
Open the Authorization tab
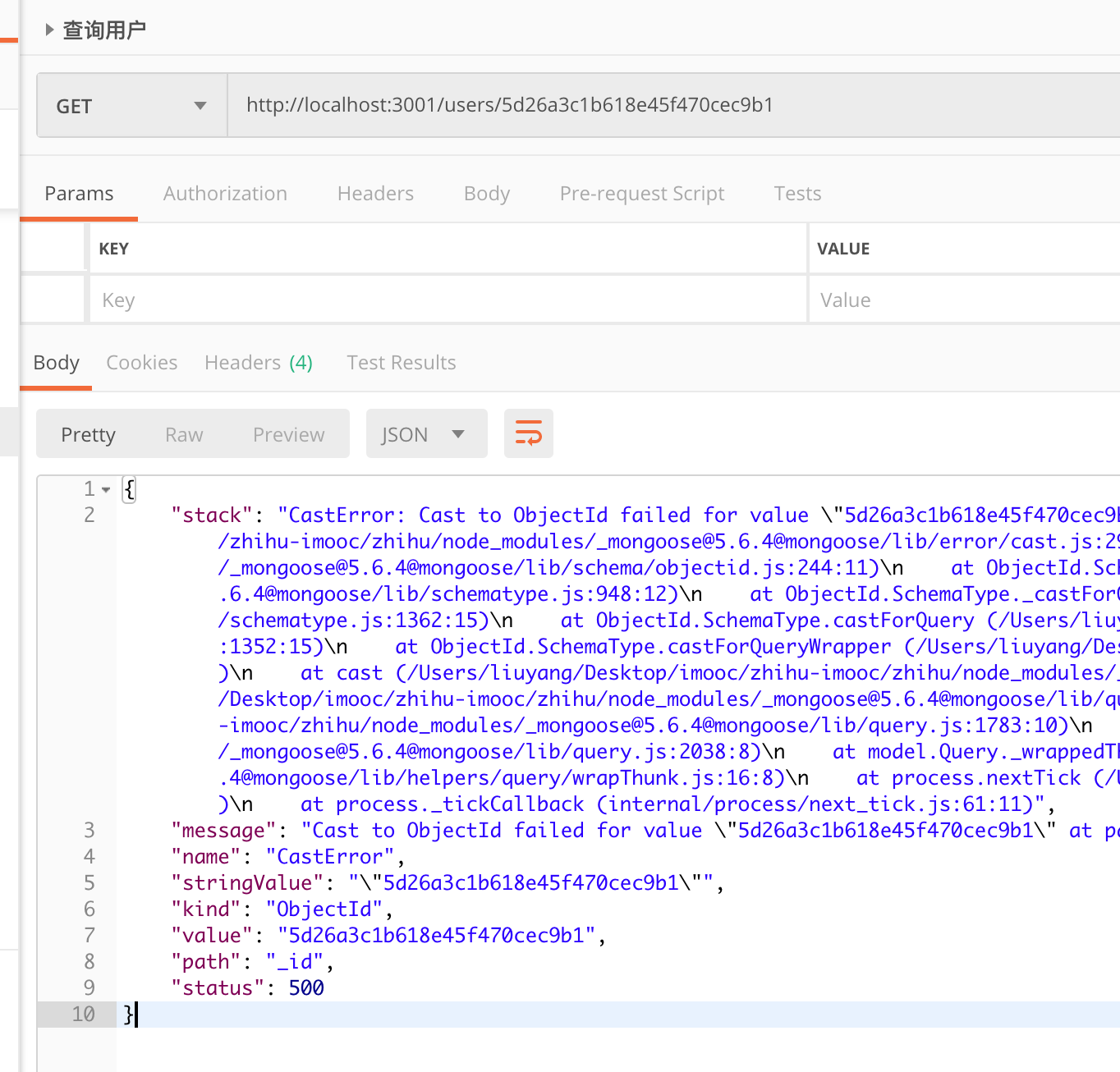point(225,194)
